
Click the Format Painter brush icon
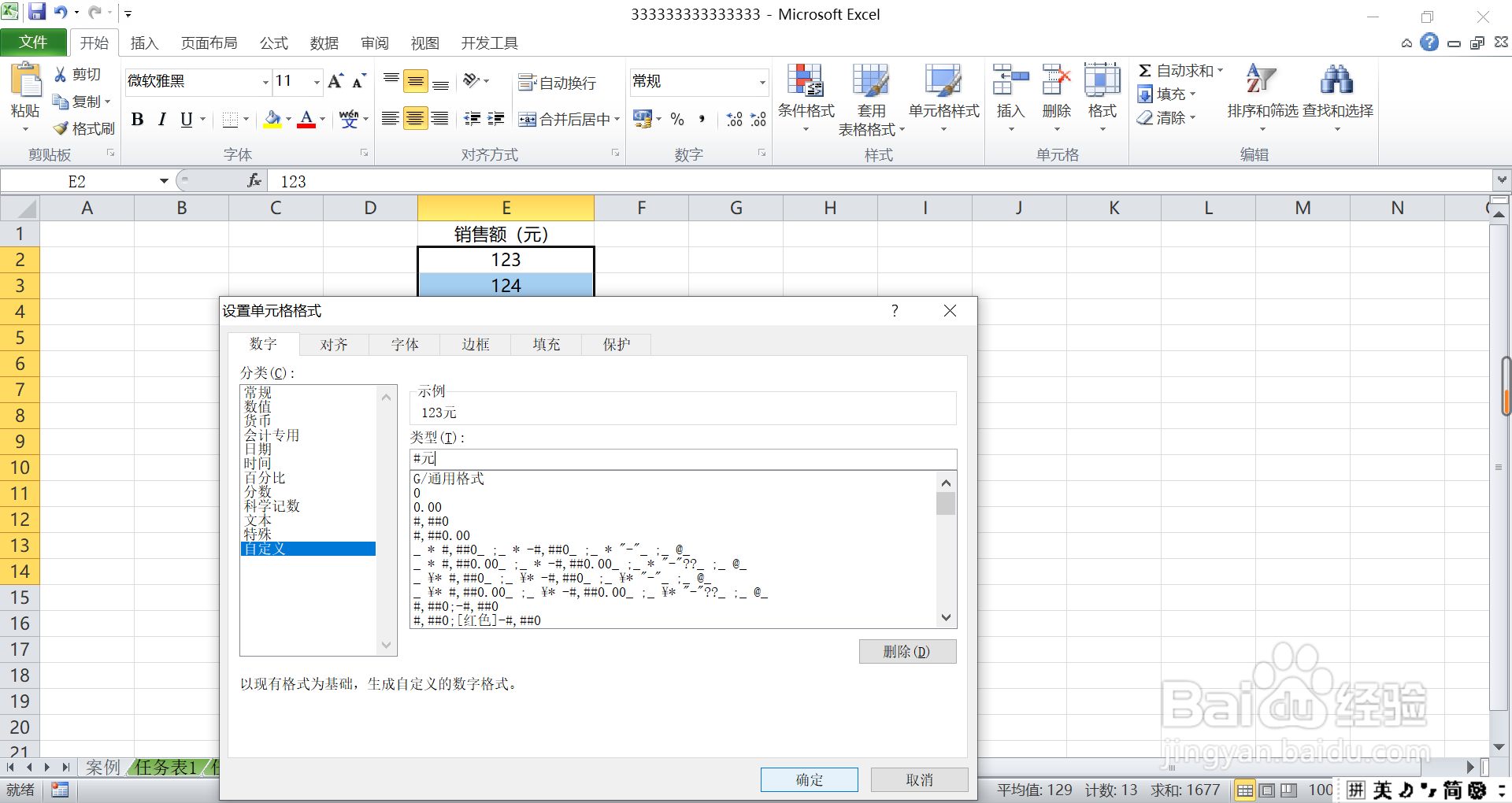click(x=61, y=128)
